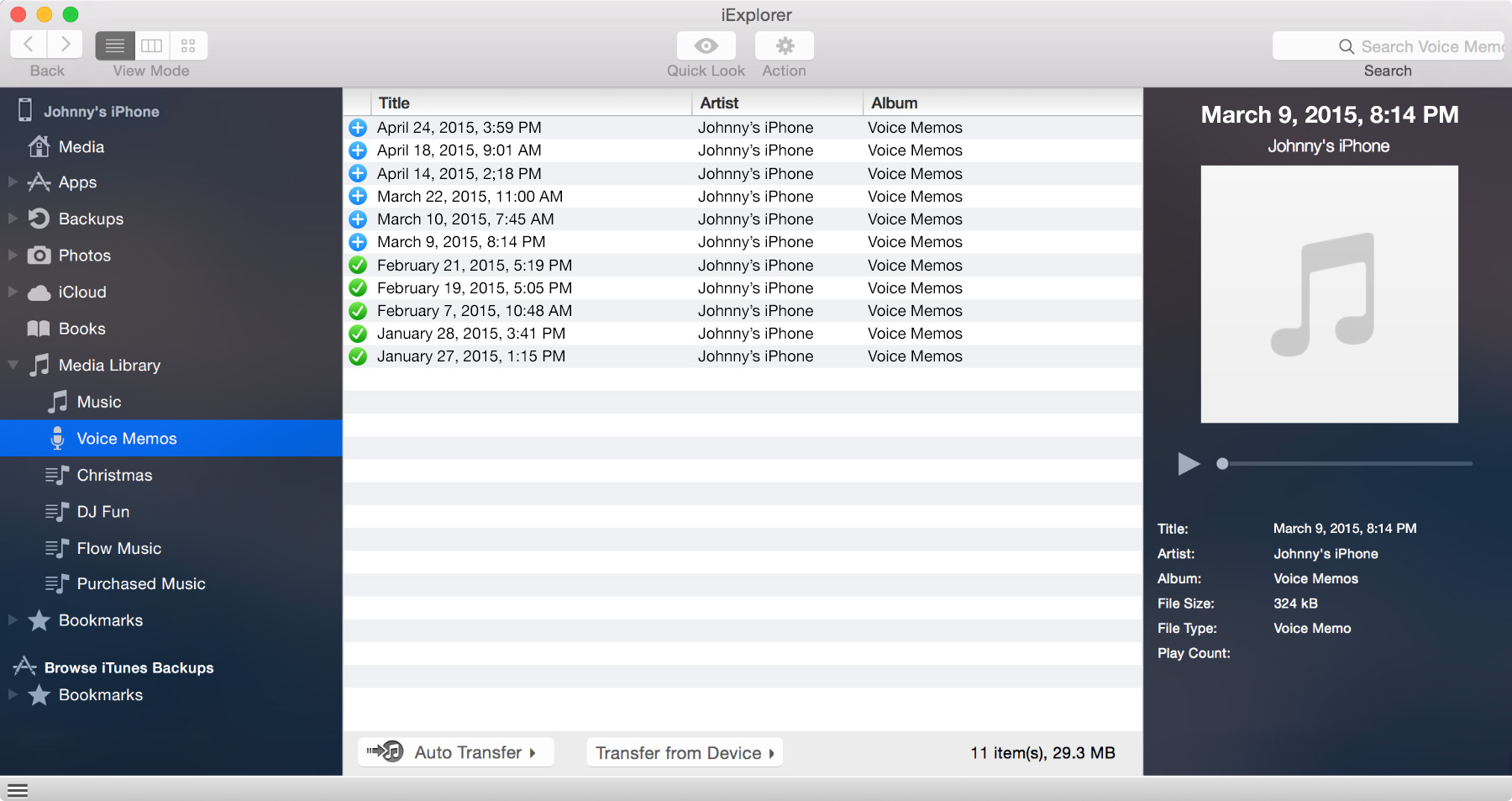Click blue plus status for March 22 memo

click(x=358, y=197)
